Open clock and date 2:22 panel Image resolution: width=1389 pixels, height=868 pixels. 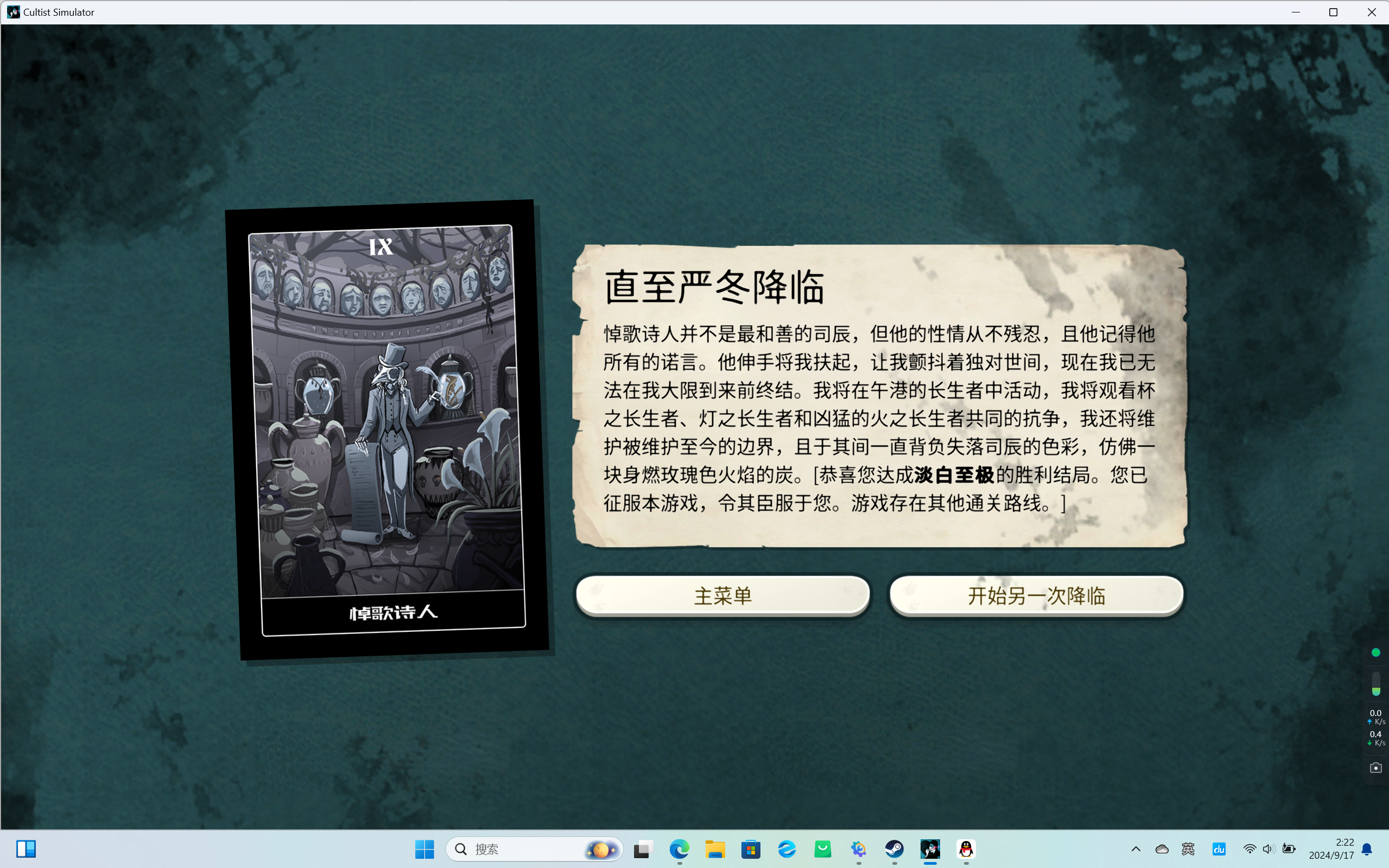click(1331, 848)
